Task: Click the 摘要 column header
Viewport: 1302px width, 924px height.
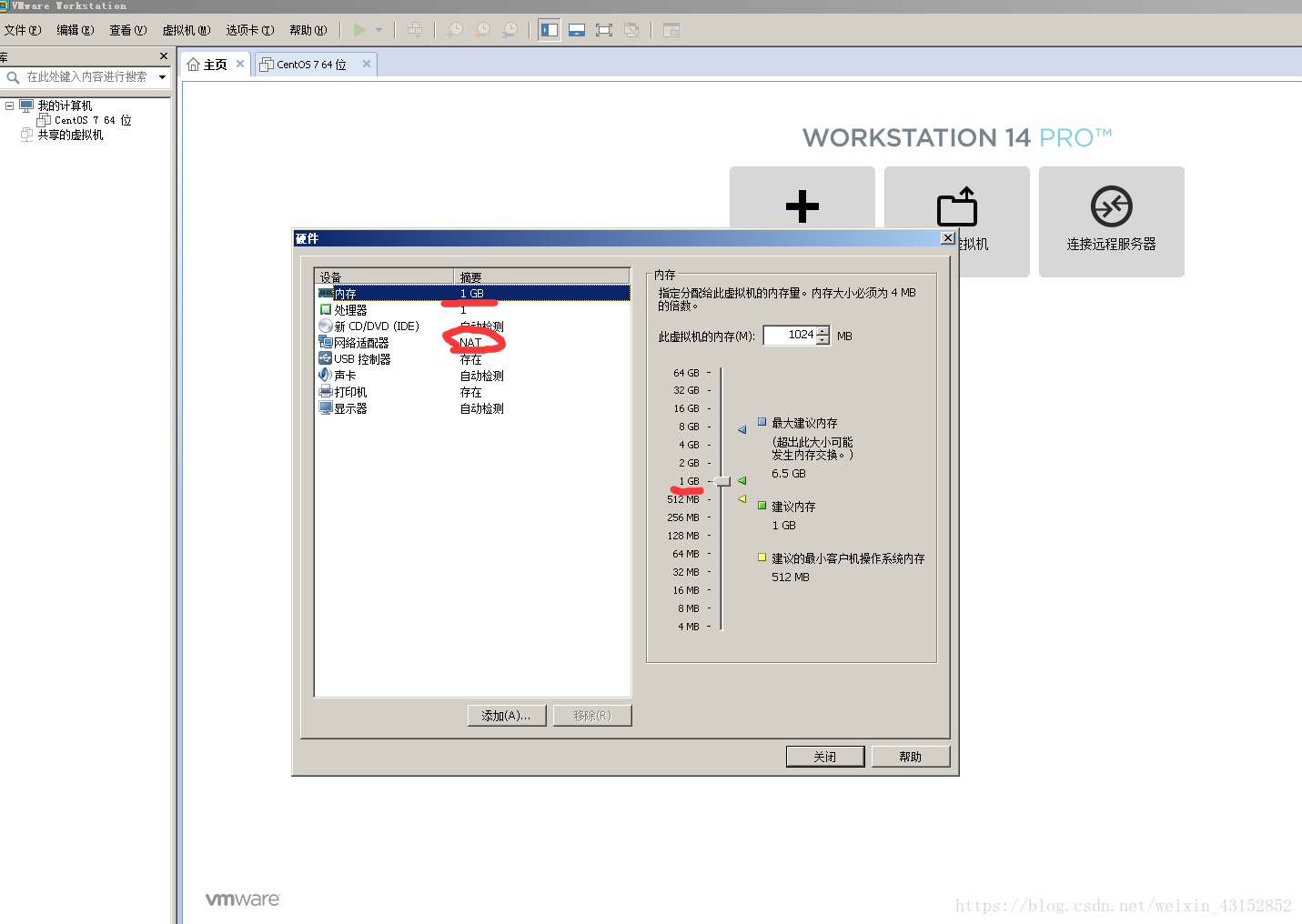Action: (541, 276)
